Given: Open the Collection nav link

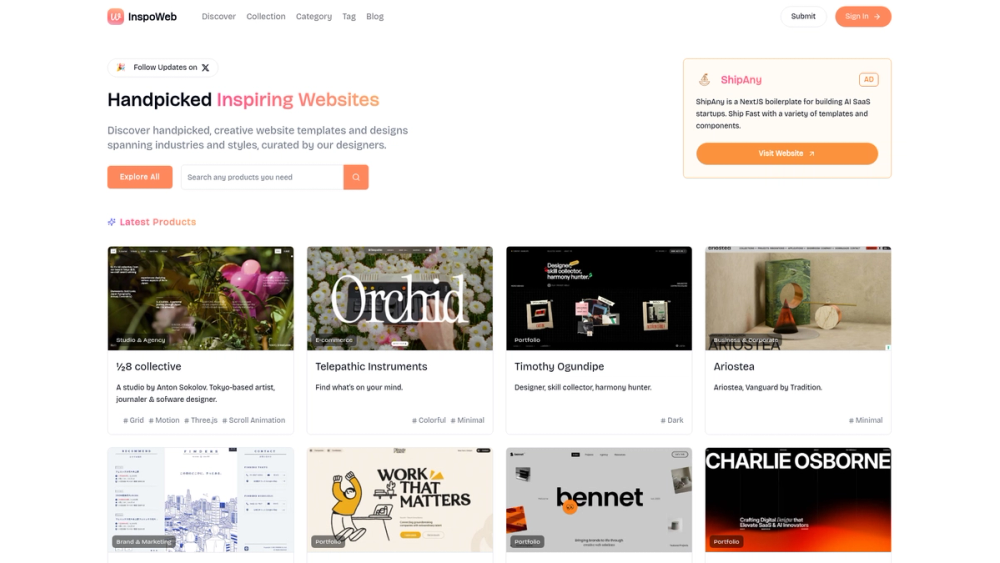Looking at the screenshot, I should pos(266,17).
